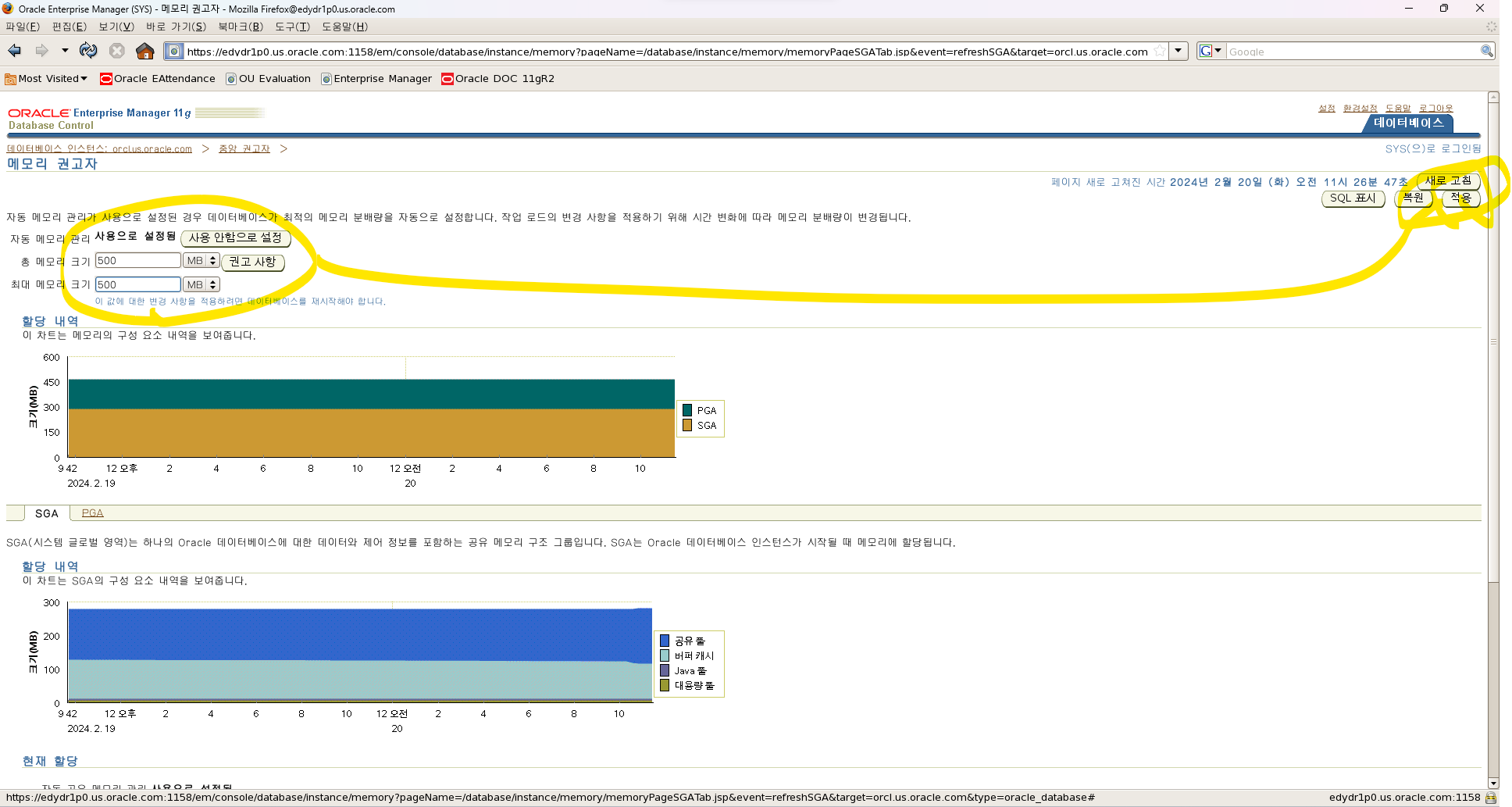Viewport: 1512px width, 807px height.
Task: Open the Oracle EAttendance bookmark
Action: (158, 79)
